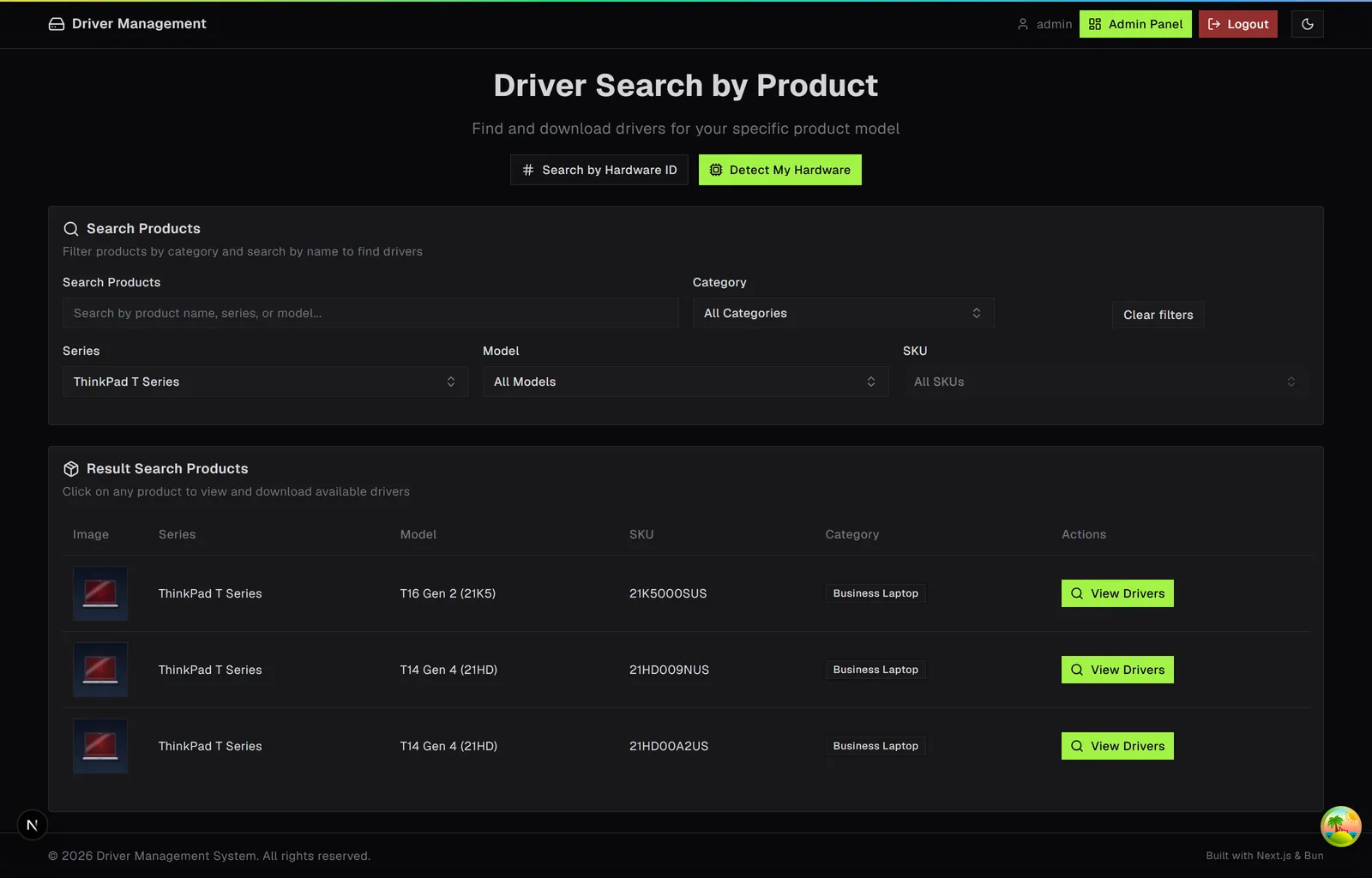Click the admin user icon
Image resolution: width=1372 pixels, height=878 pixels.
point(1023,24)
